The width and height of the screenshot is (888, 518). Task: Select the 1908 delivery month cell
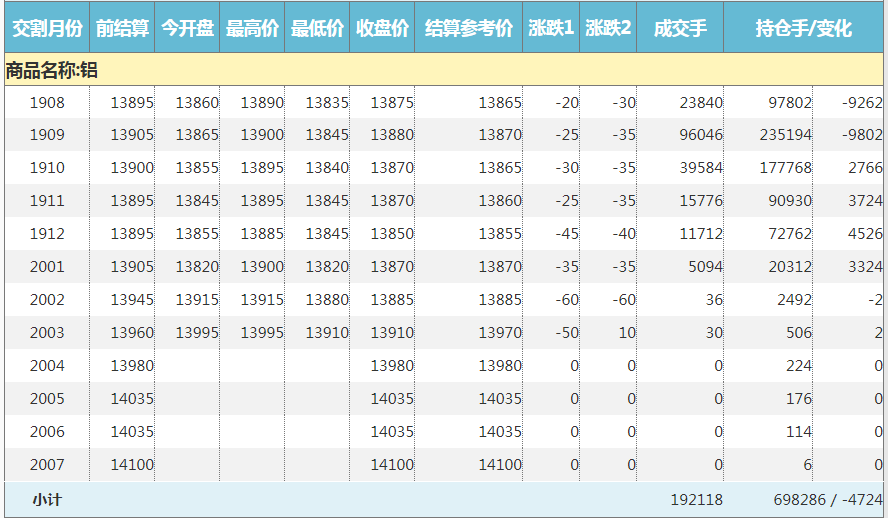pyautogui.click(x=47, y=102)
